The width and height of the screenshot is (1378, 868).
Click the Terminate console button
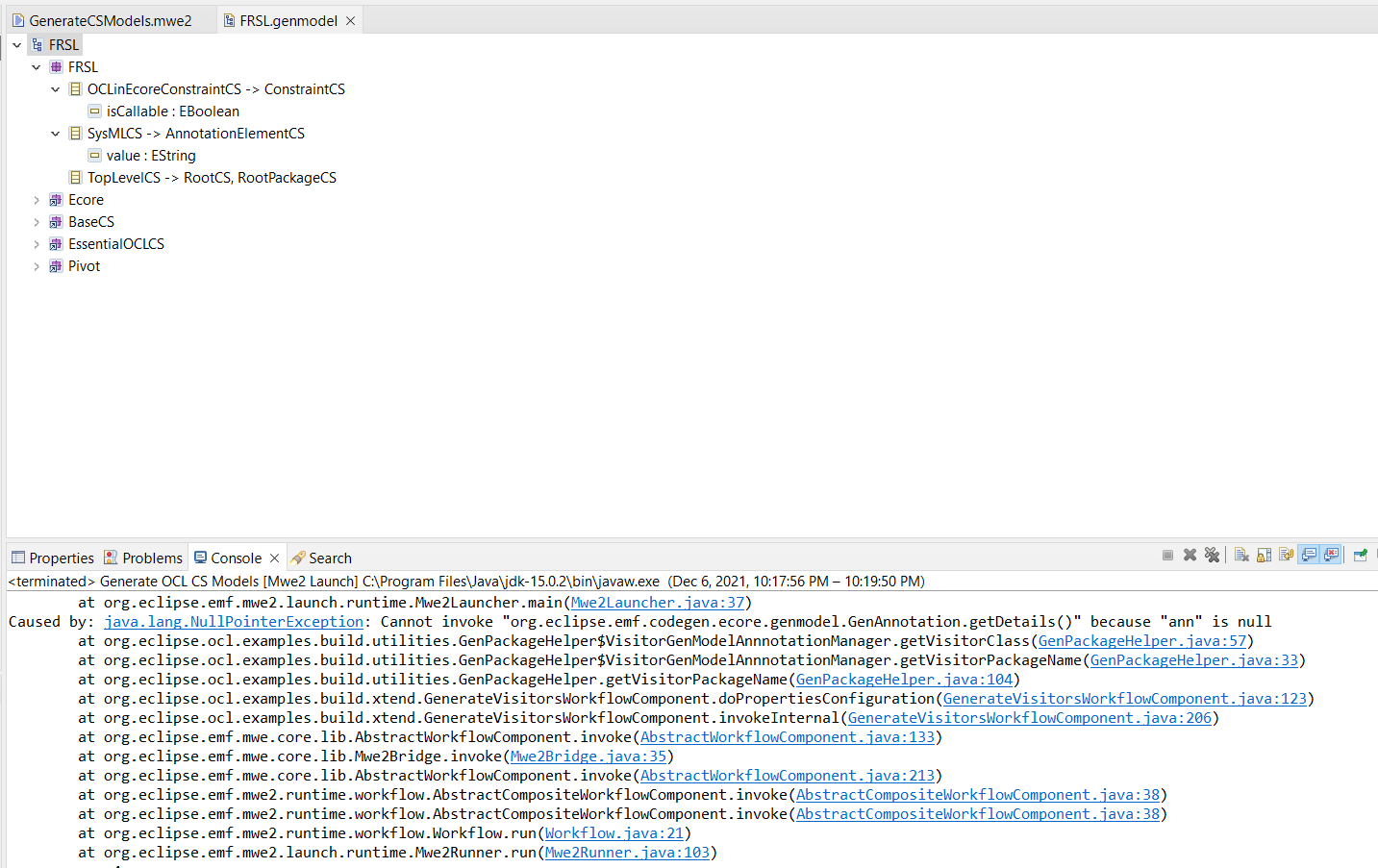pyautogui.click(x=1167, y=556)
